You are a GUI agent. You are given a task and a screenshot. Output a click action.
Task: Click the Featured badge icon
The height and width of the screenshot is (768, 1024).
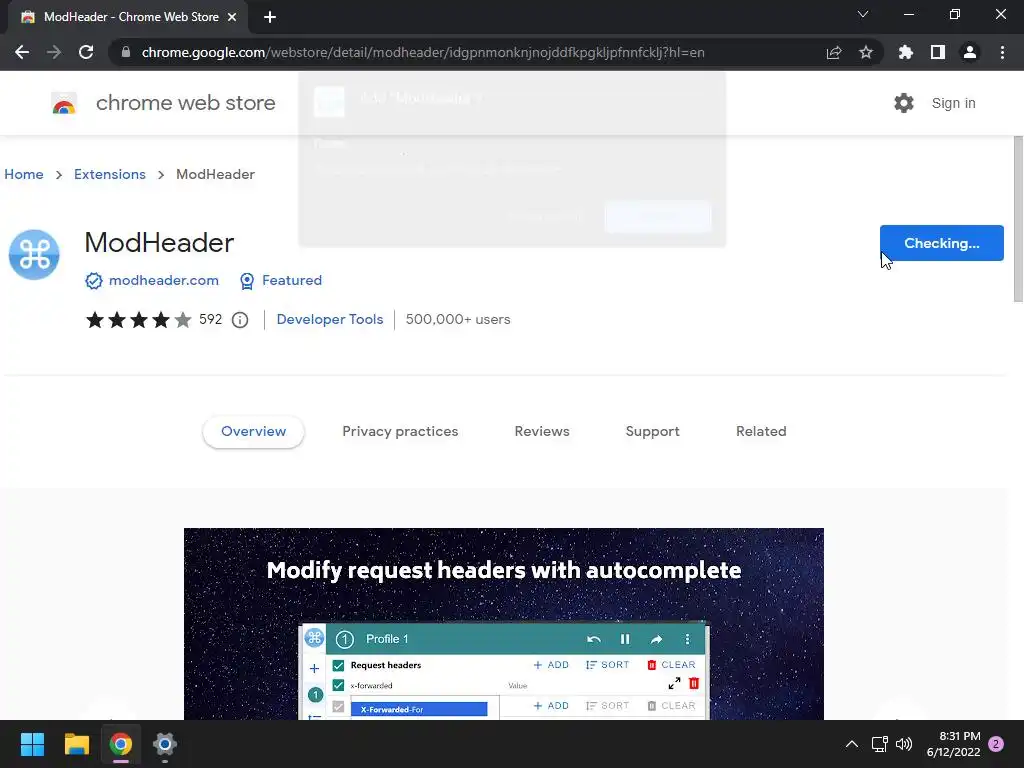(247, 281)
